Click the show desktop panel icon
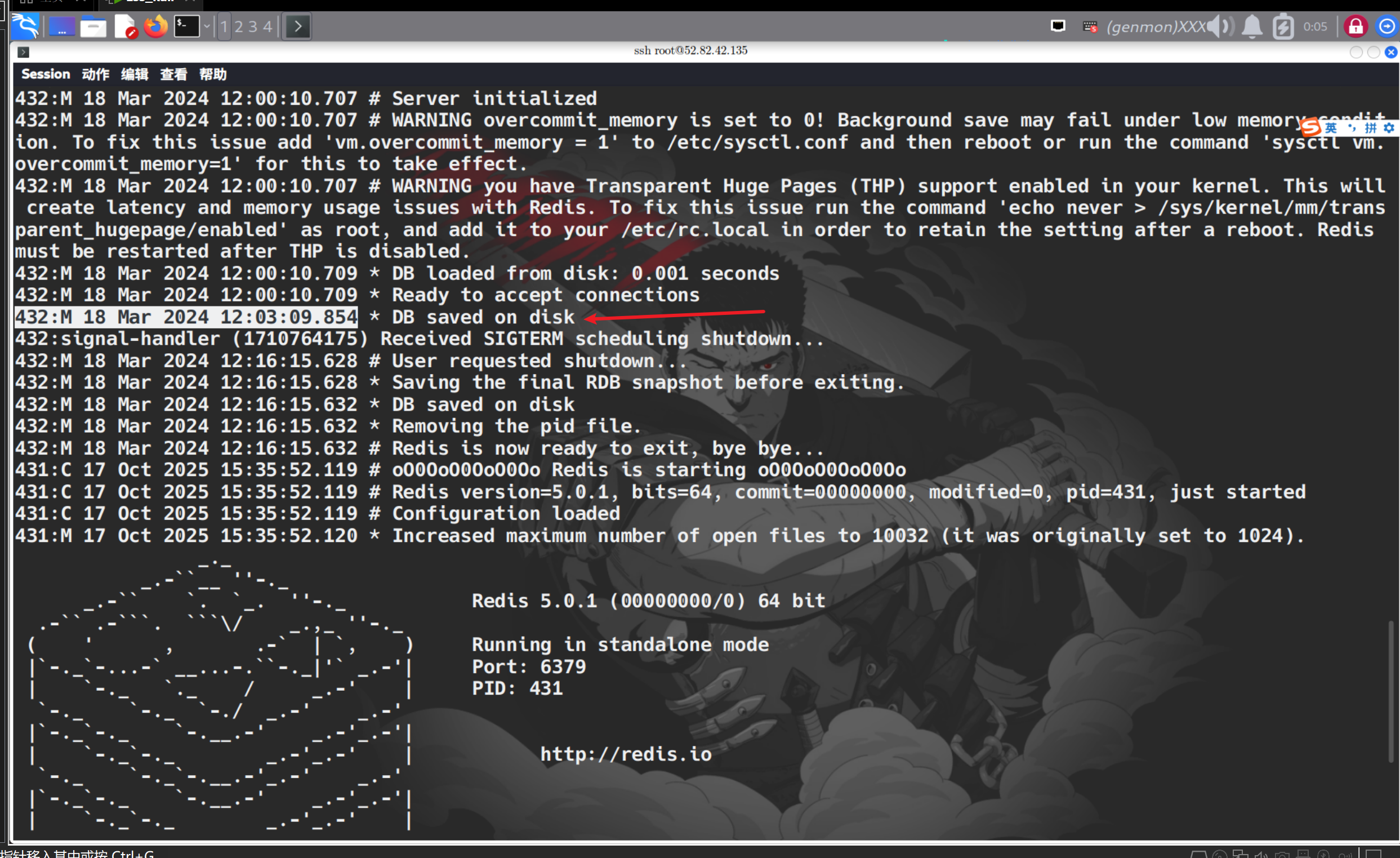This screenshot has width=1400, height=858. pyautogui.click(x=61, y=26)
